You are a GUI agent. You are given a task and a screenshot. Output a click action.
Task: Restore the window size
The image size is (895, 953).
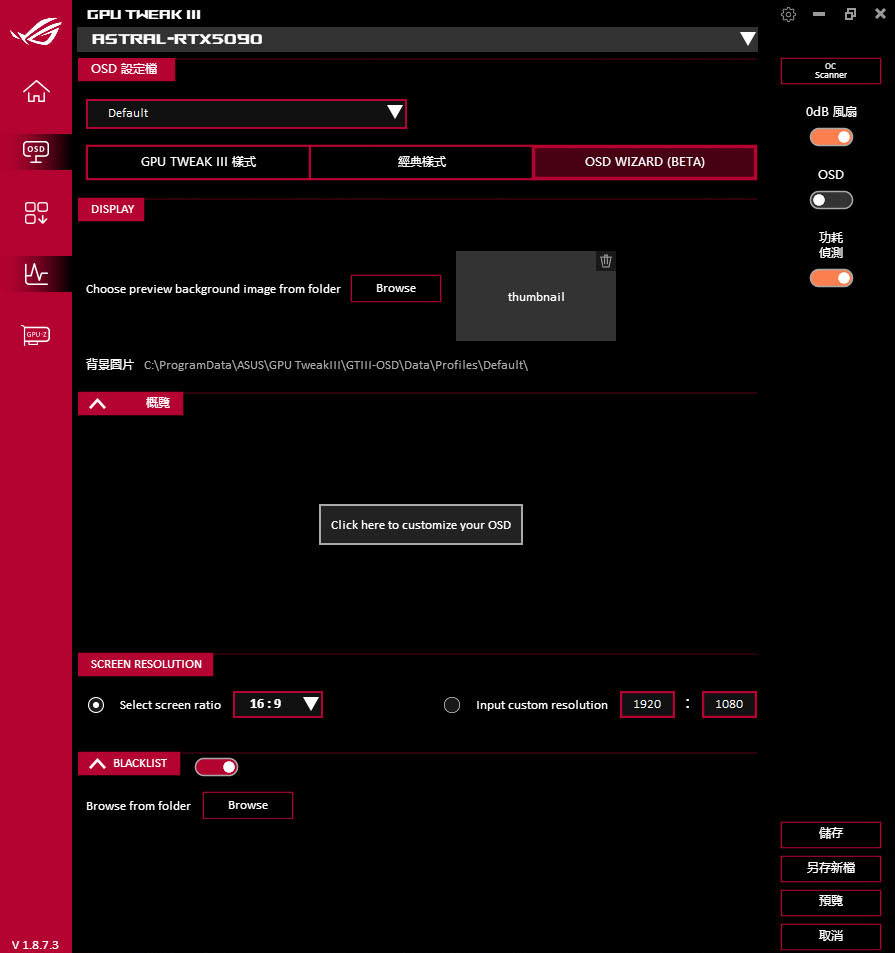click(x=850, y=14)
